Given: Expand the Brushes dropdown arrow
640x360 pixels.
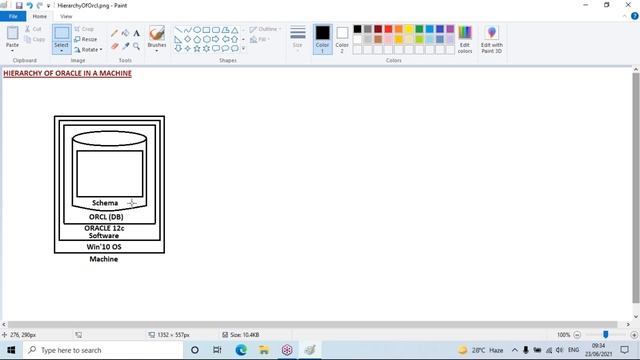Looking at the screenshot, I should click(157, 51).
